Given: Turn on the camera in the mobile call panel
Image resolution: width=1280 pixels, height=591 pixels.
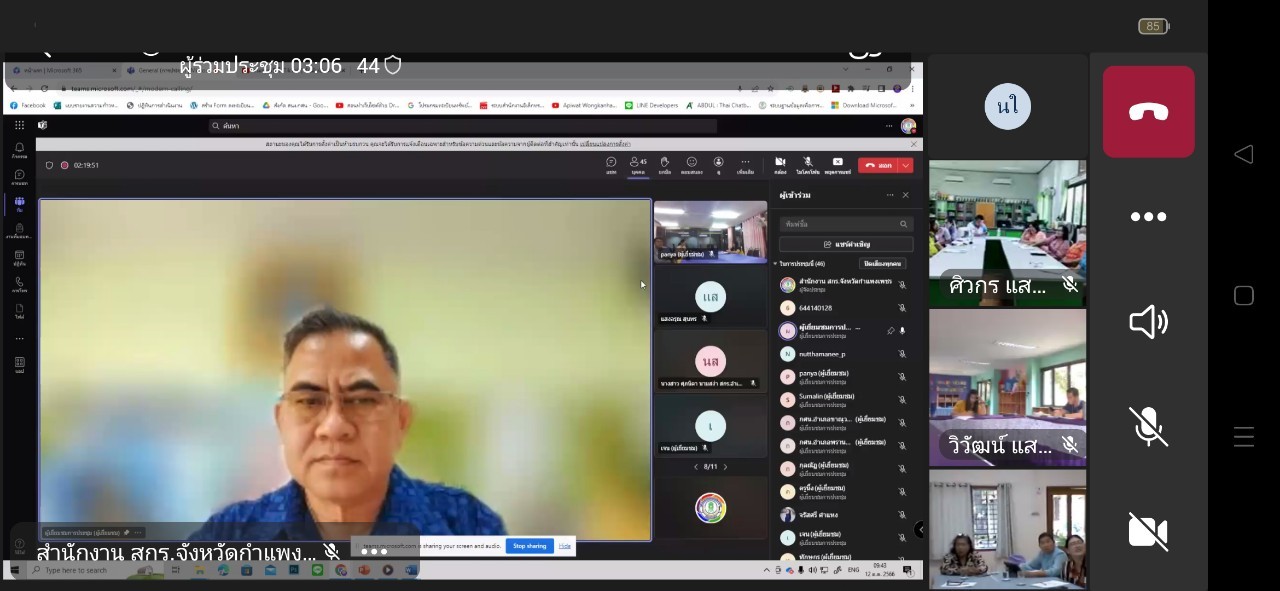Looking at the screenshot, I should click(x=1148, y=531).
